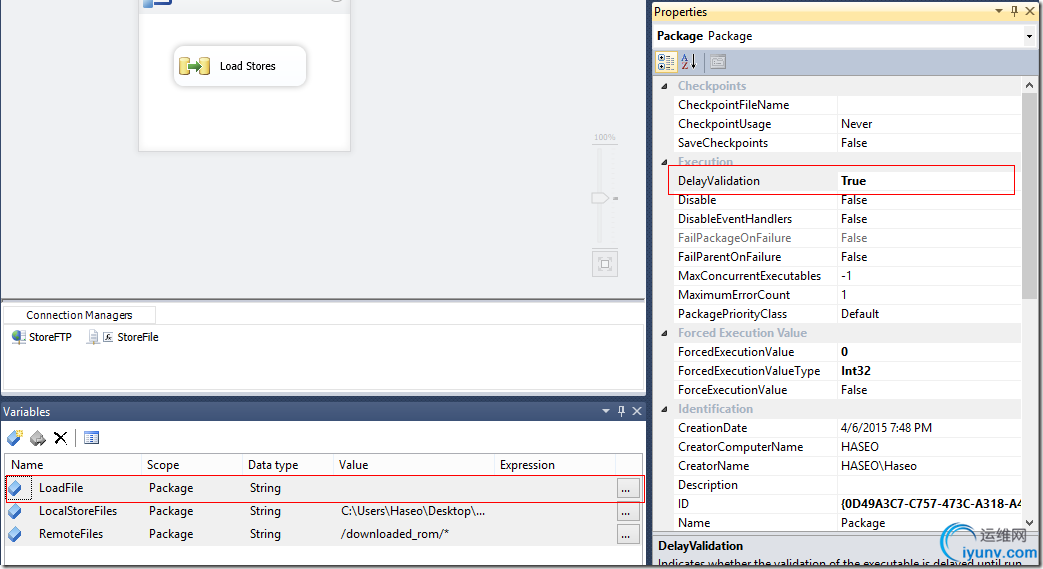The width and height of the screenshot is (1043, 569).
Task: Click the Description value field
Action: point(929,485)
